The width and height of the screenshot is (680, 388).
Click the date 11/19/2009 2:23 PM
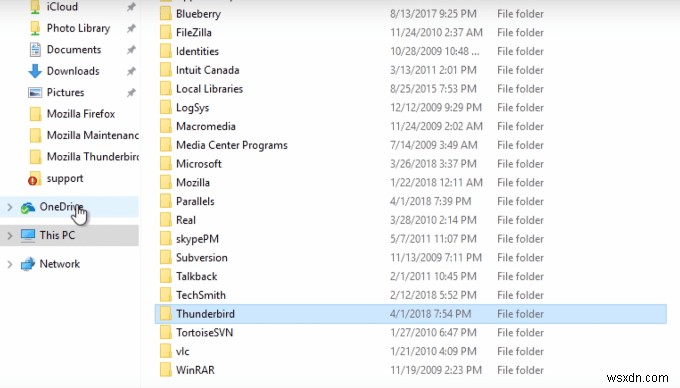click(435, 370)
